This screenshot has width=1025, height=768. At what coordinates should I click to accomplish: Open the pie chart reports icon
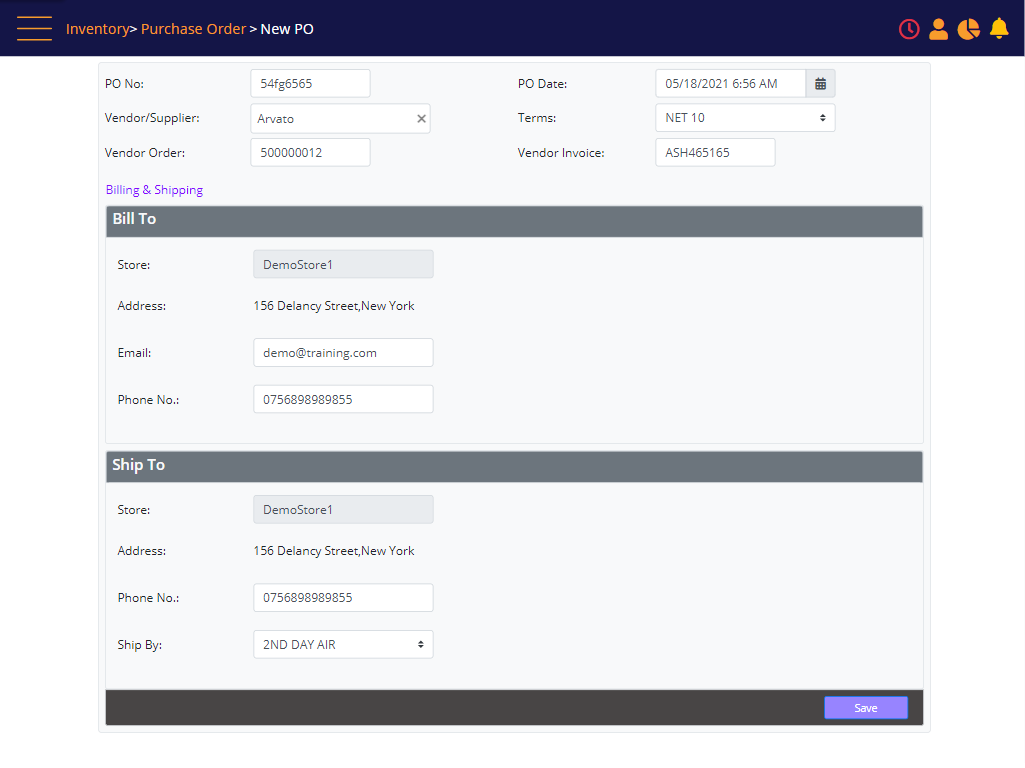[968, 29]
